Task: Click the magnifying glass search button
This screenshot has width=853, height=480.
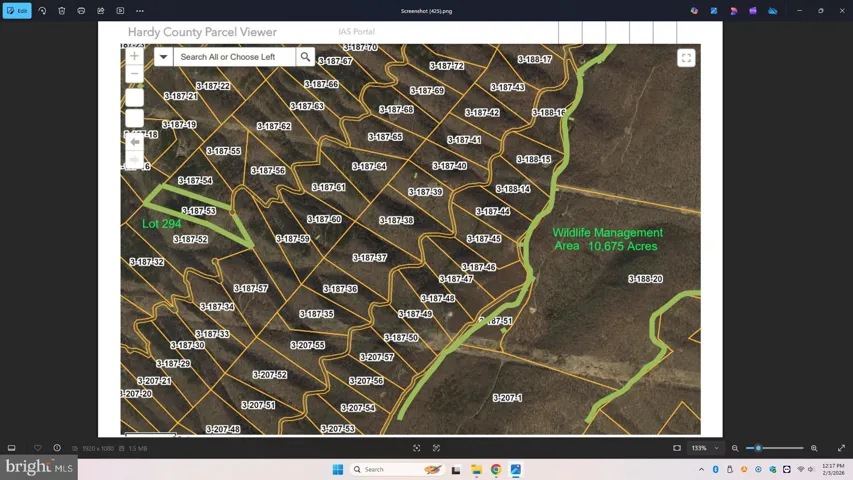Action: point(306,57)
